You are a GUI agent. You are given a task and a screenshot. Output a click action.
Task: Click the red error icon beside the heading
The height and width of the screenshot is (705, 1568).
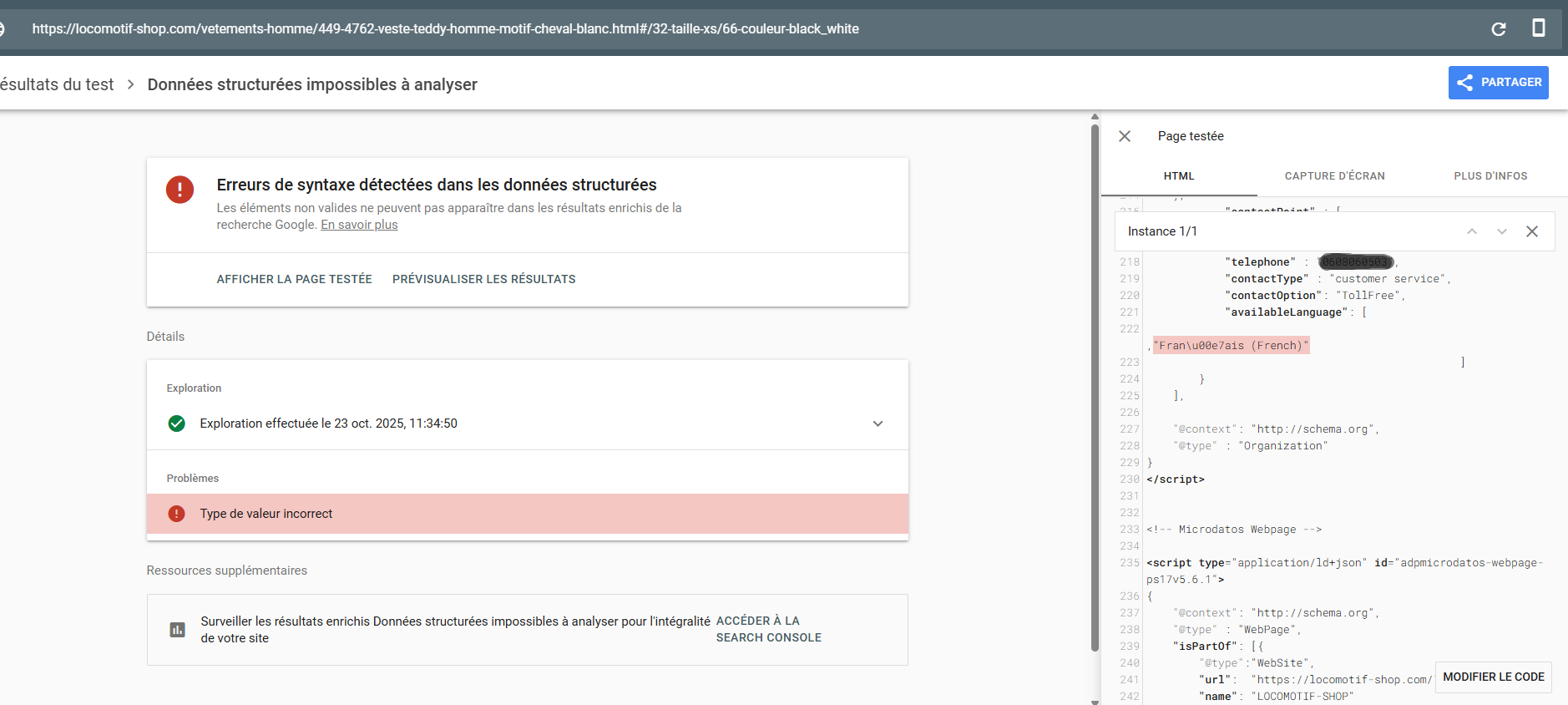[x=180, y=190]
